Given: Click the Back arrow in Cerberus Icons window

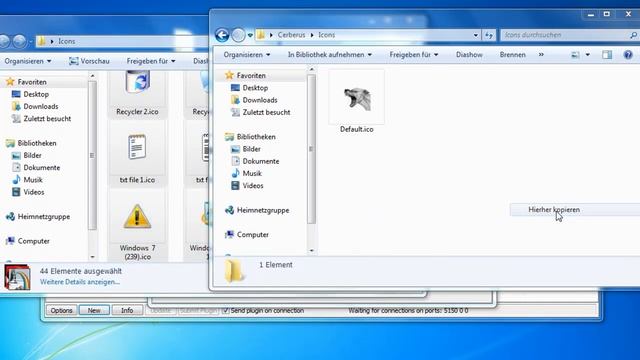Looking at the screenshot, I should [x=222, y=35].
